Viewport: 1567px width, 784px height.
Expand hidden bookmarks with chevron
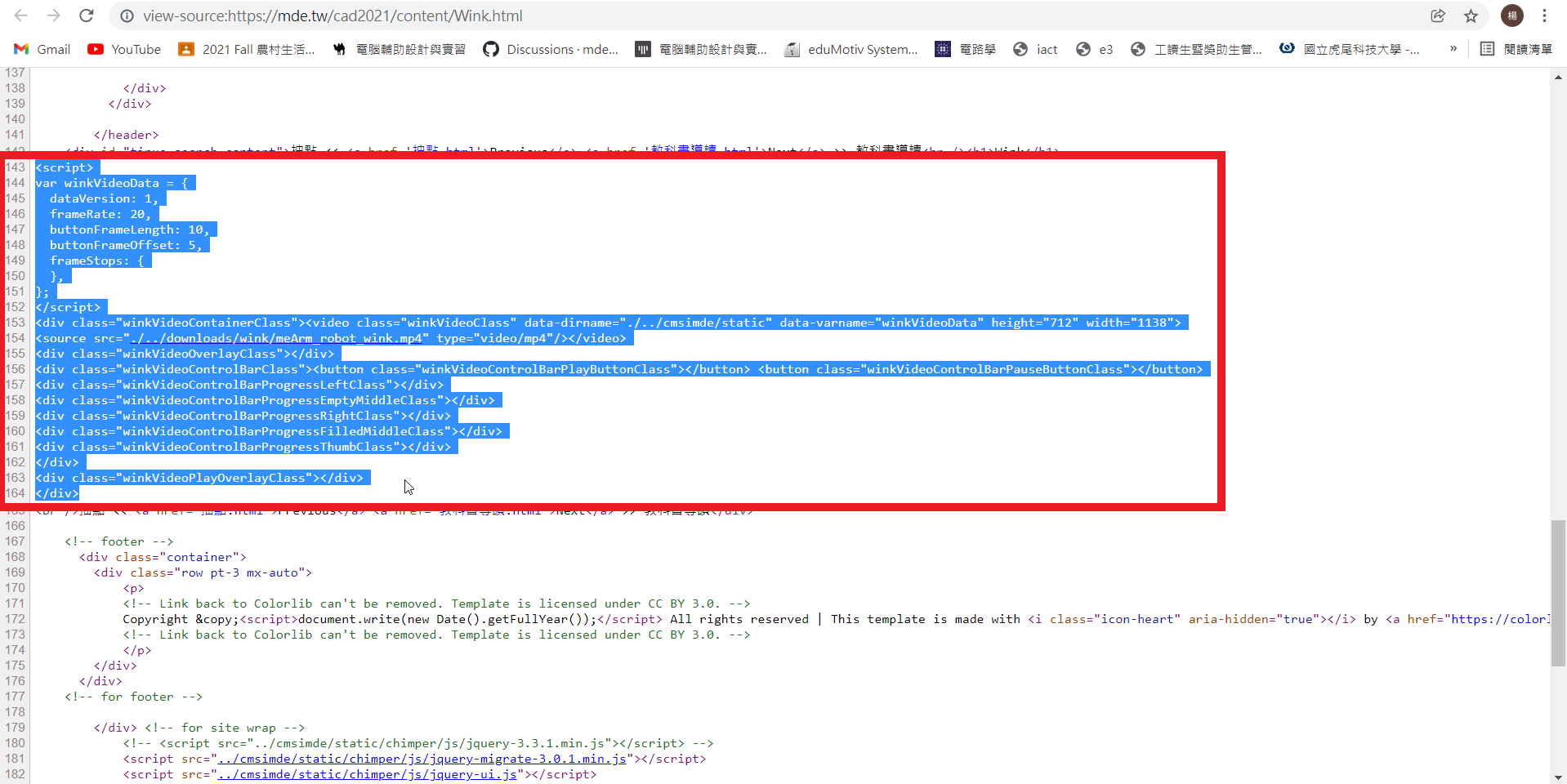(1453, 49)
